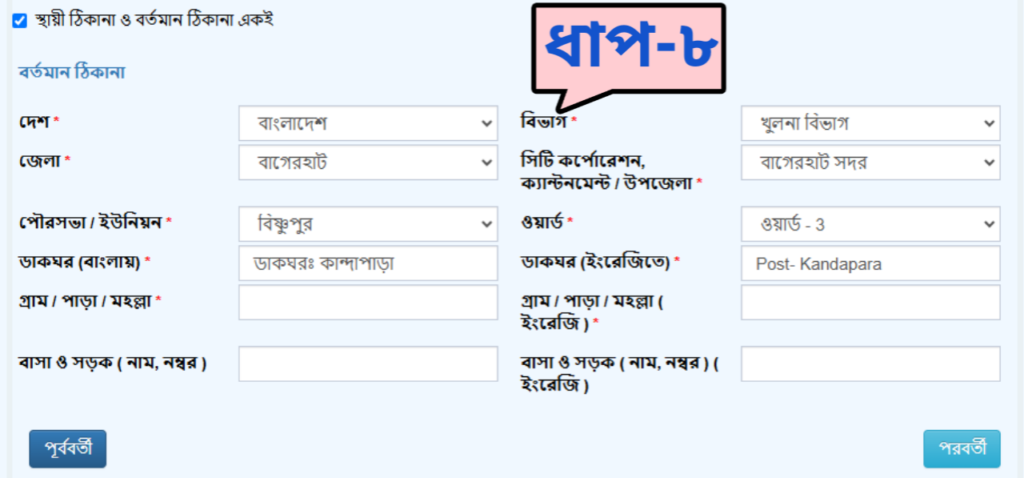
Task: Click the chevron arrow of the ওয়ার্ড dropdown
Action: [x=987, y=225]
